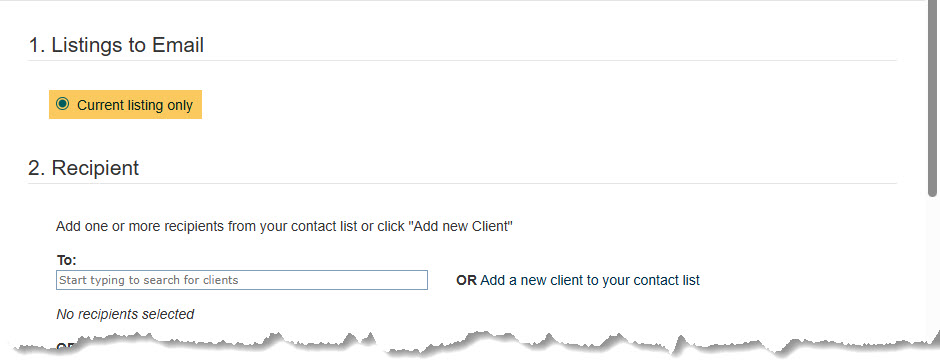
Task: Click the yellow highlight around the listing option
Action: [x=125, y=104]
